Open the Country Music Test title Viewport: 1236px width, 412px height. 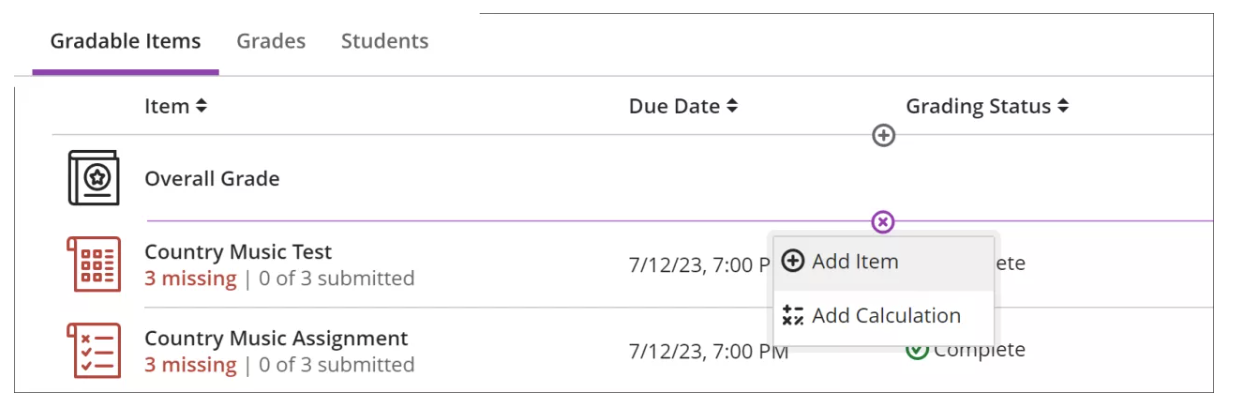pos(238,252)
